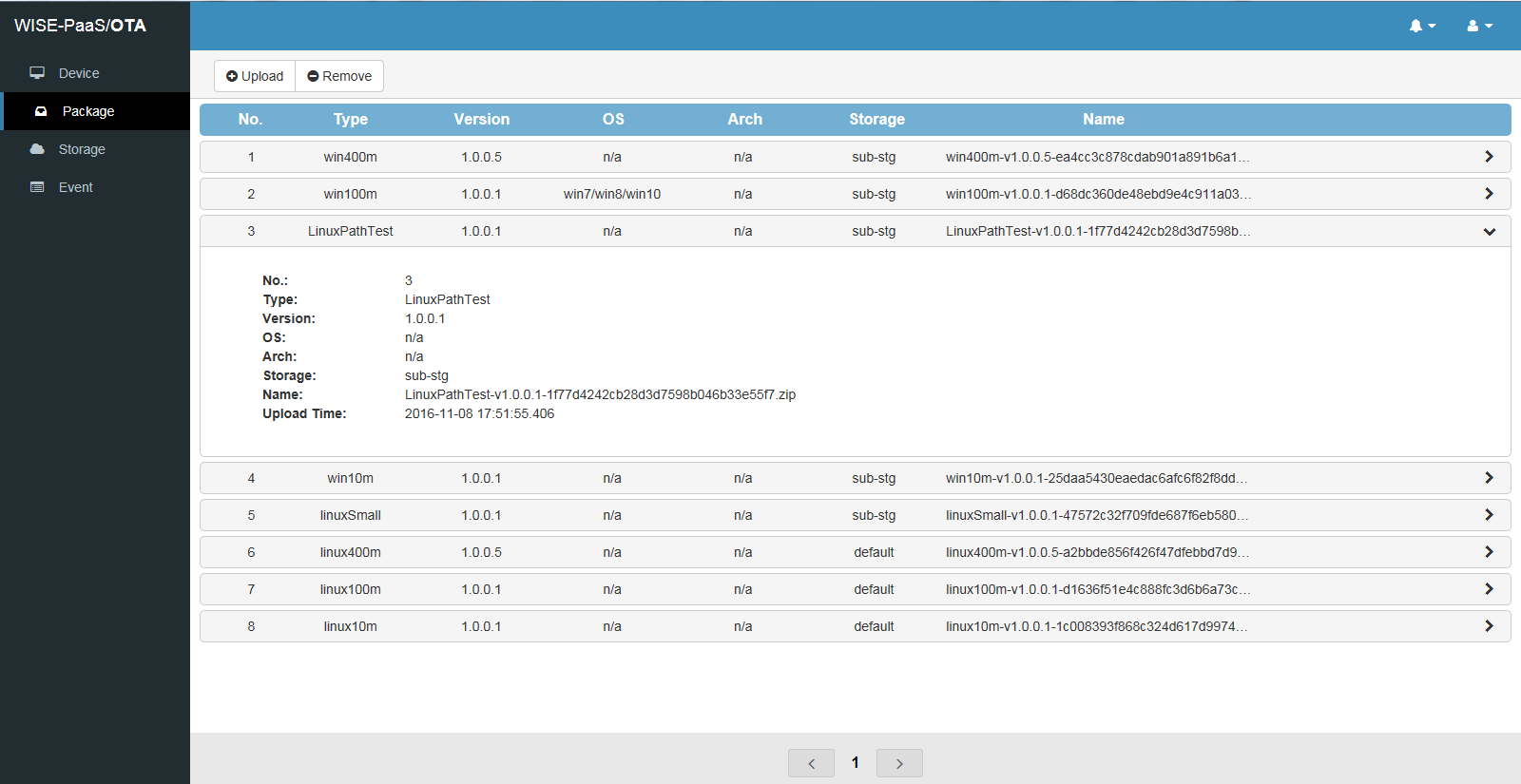Go to the next page arrow

[899, 763]
